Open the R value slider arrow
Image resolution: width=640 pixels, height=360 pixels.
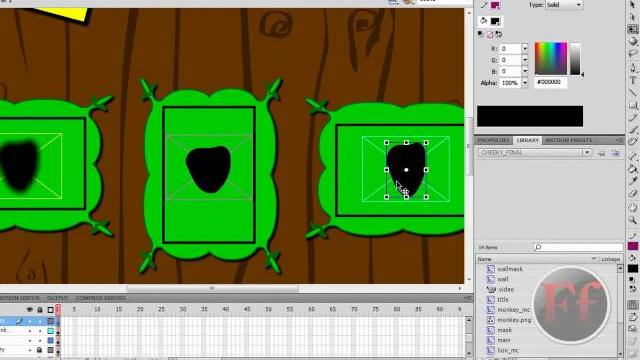tap(525, 49)
